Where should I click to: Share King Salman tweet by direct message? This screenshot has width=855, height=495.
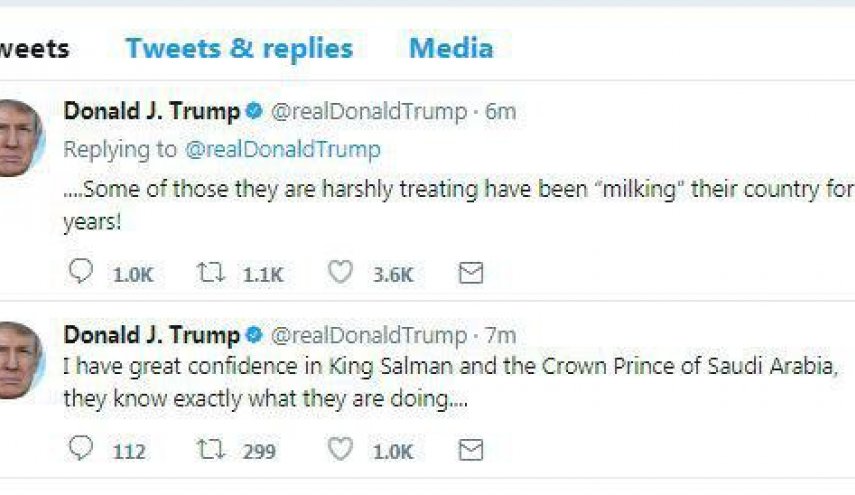point(471,450)
